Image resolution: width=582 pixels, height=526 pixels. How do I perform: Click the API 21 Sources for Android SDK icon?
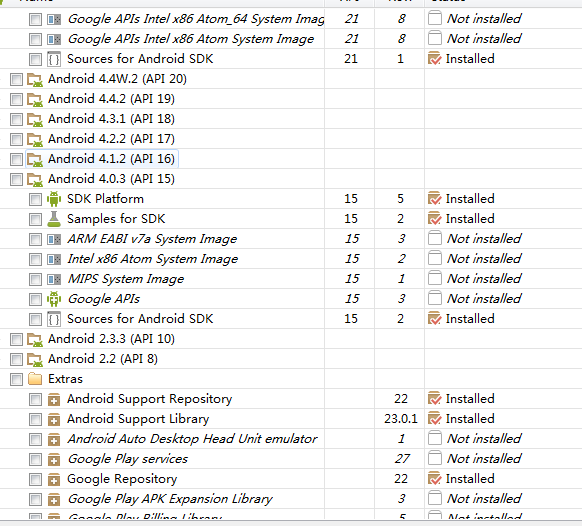coord(54,59)
